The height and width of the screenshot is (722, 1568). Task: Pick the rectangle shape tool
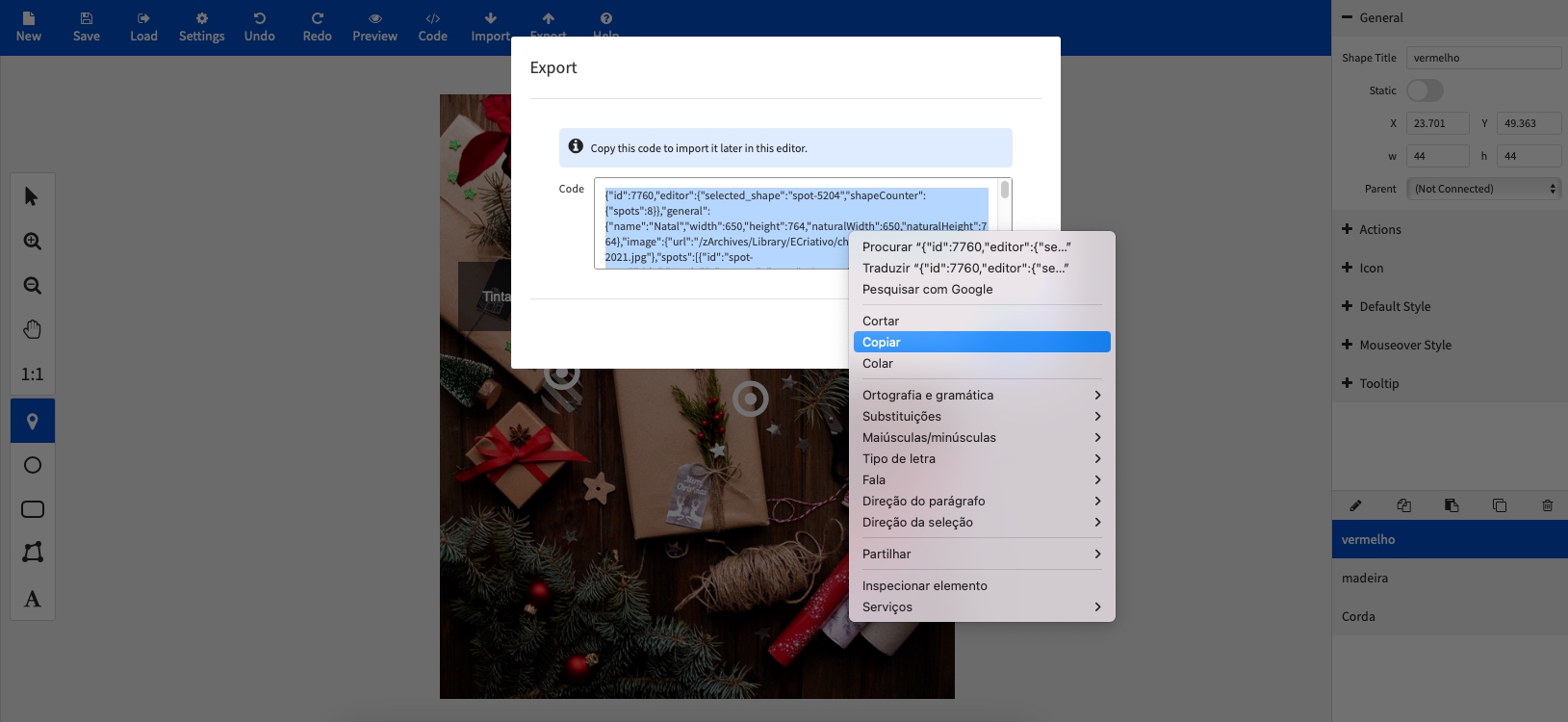coord(32,509)
